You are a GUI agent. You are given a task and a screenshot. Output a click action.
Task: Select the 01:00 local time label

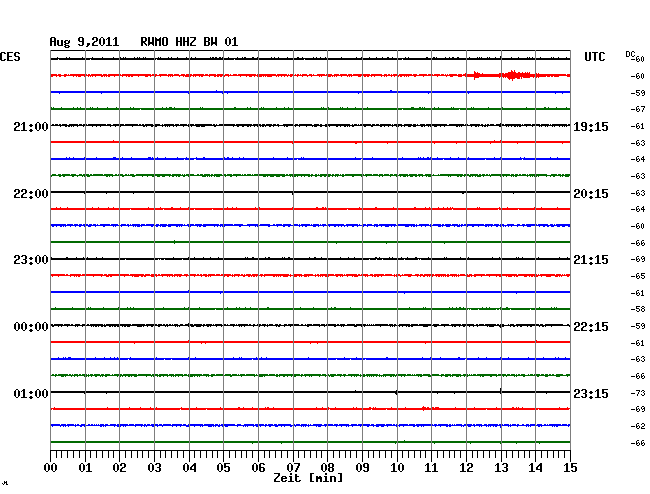(31, 393)
